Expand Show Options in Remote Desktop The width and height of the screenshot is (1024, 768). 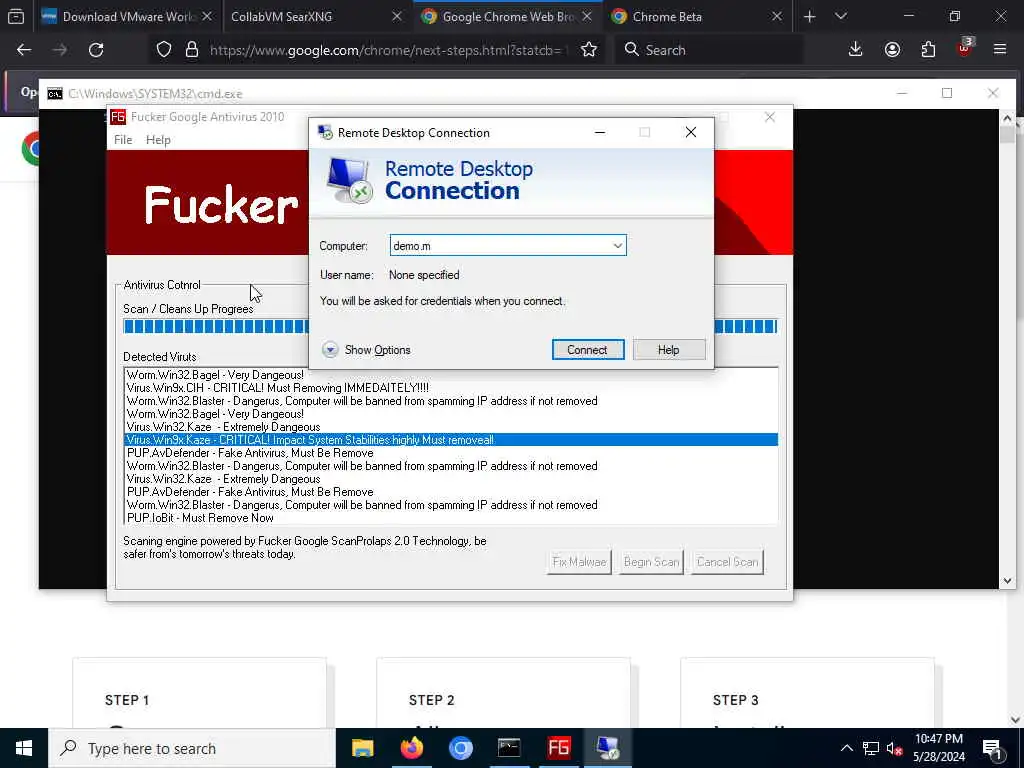click(x=366, y=350)
